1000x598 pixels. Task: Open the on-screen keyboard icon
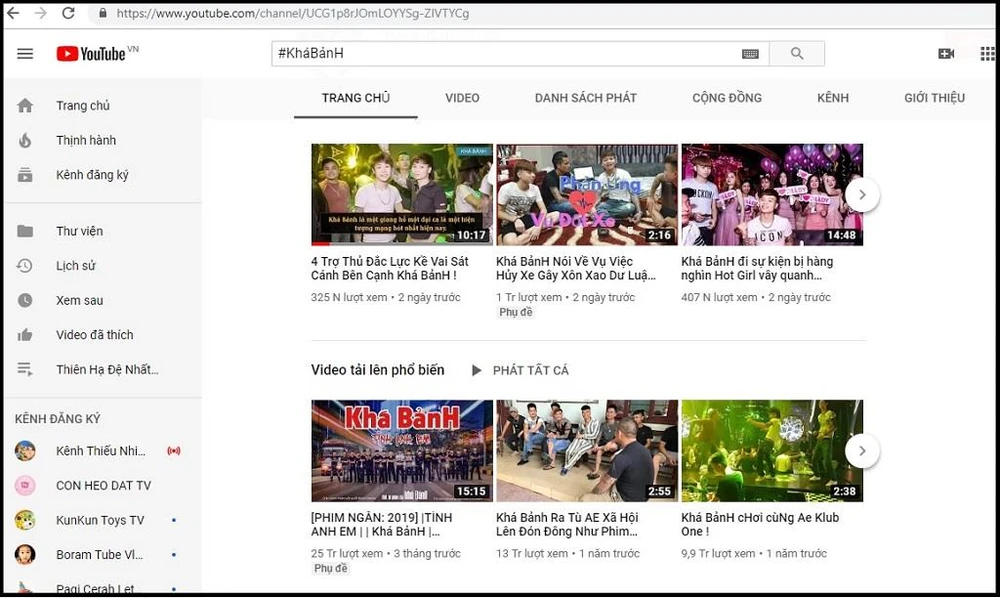pos(750,54)
